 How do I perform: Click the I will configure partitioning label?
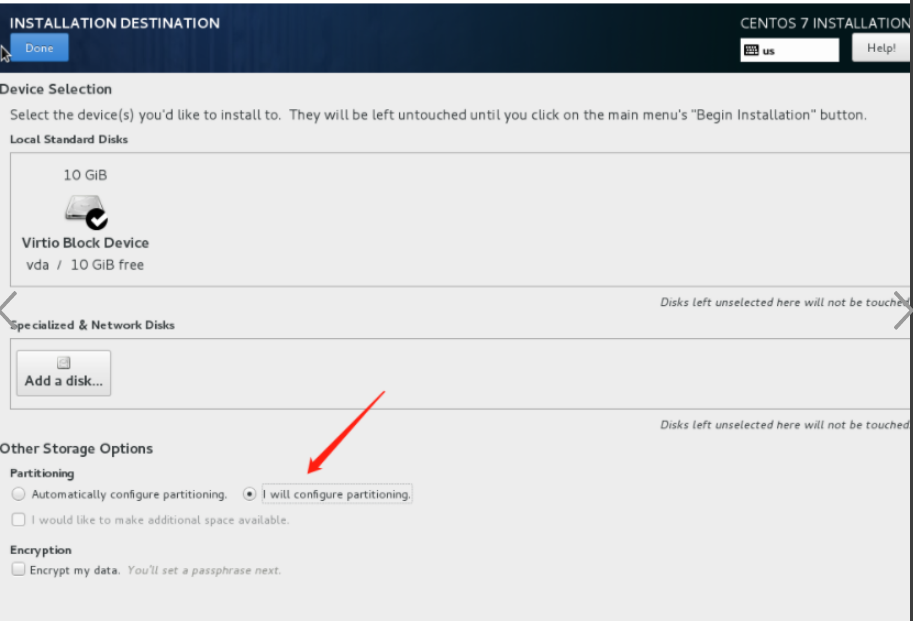[337, 494]
